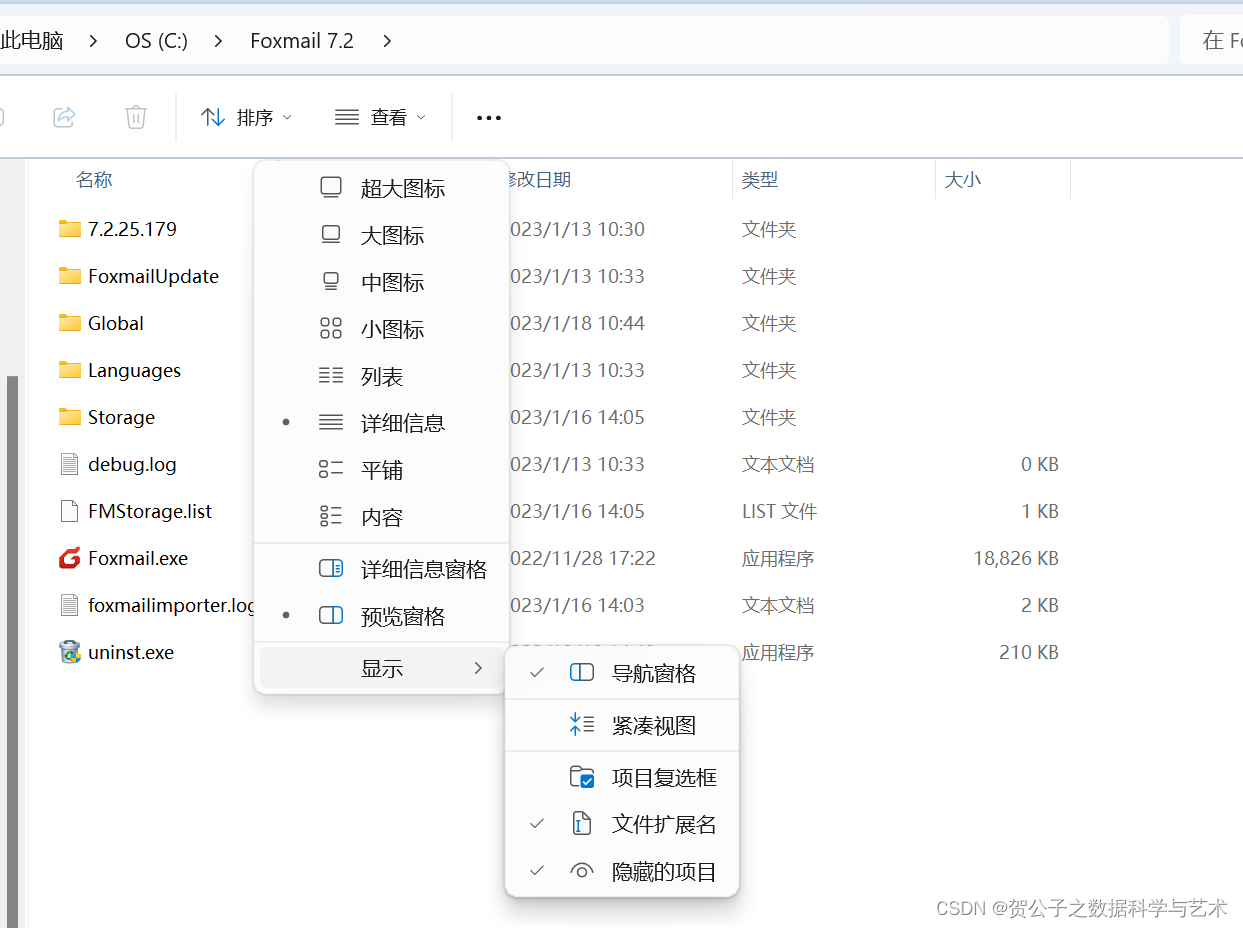The image size is (1243, 928).
Task: Toggle 文件扩展名 file name extensions
Action: 622,824
